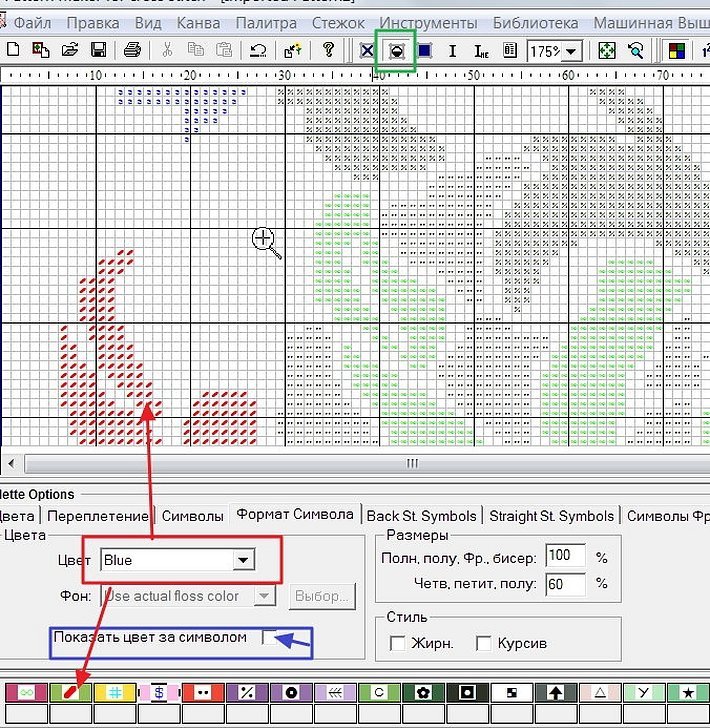Click the New pattern icon
710x728 pixels.
coord(13,50)
